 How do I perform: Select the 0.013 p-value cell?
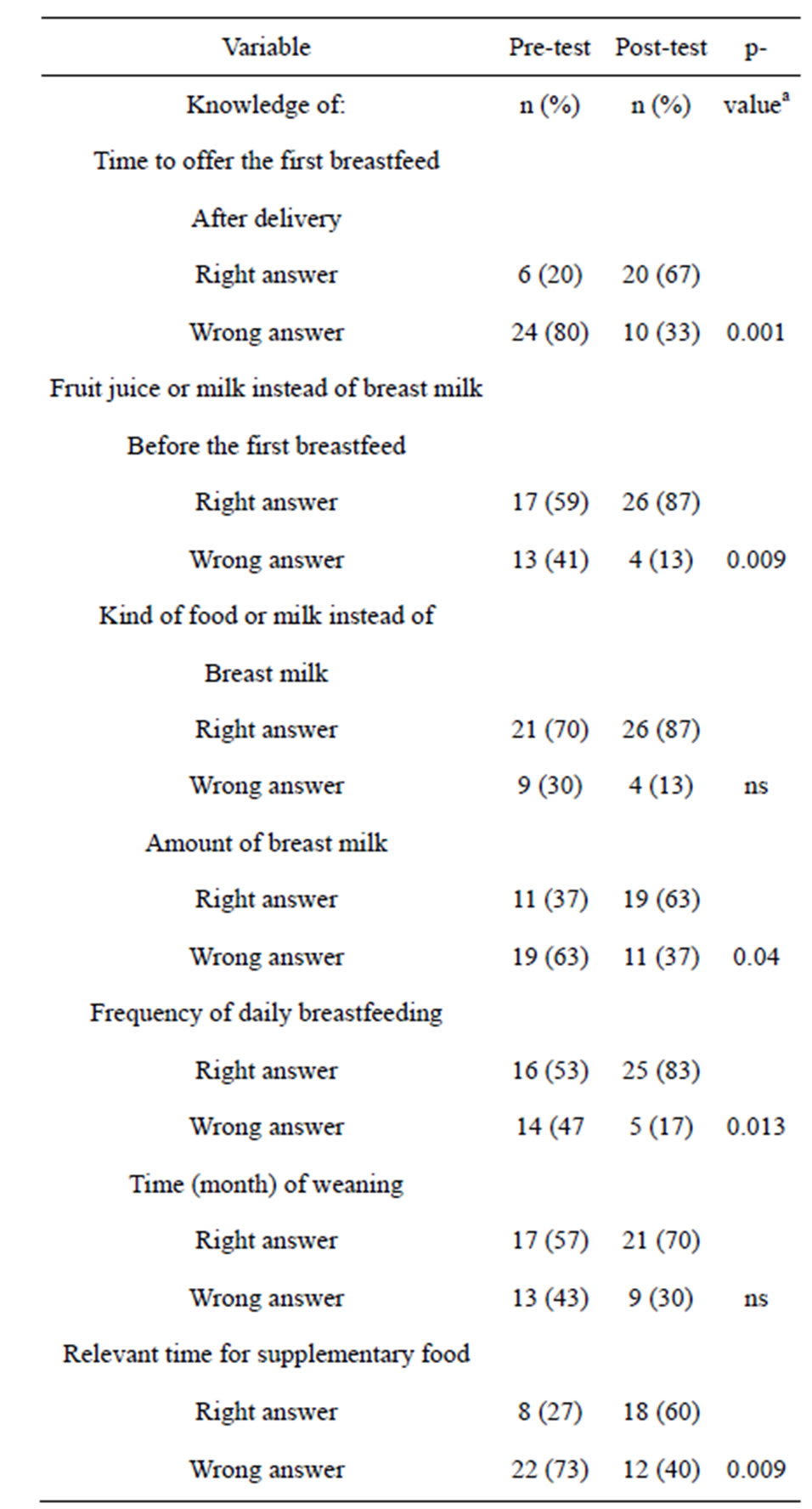click(x=756, y=1127)
